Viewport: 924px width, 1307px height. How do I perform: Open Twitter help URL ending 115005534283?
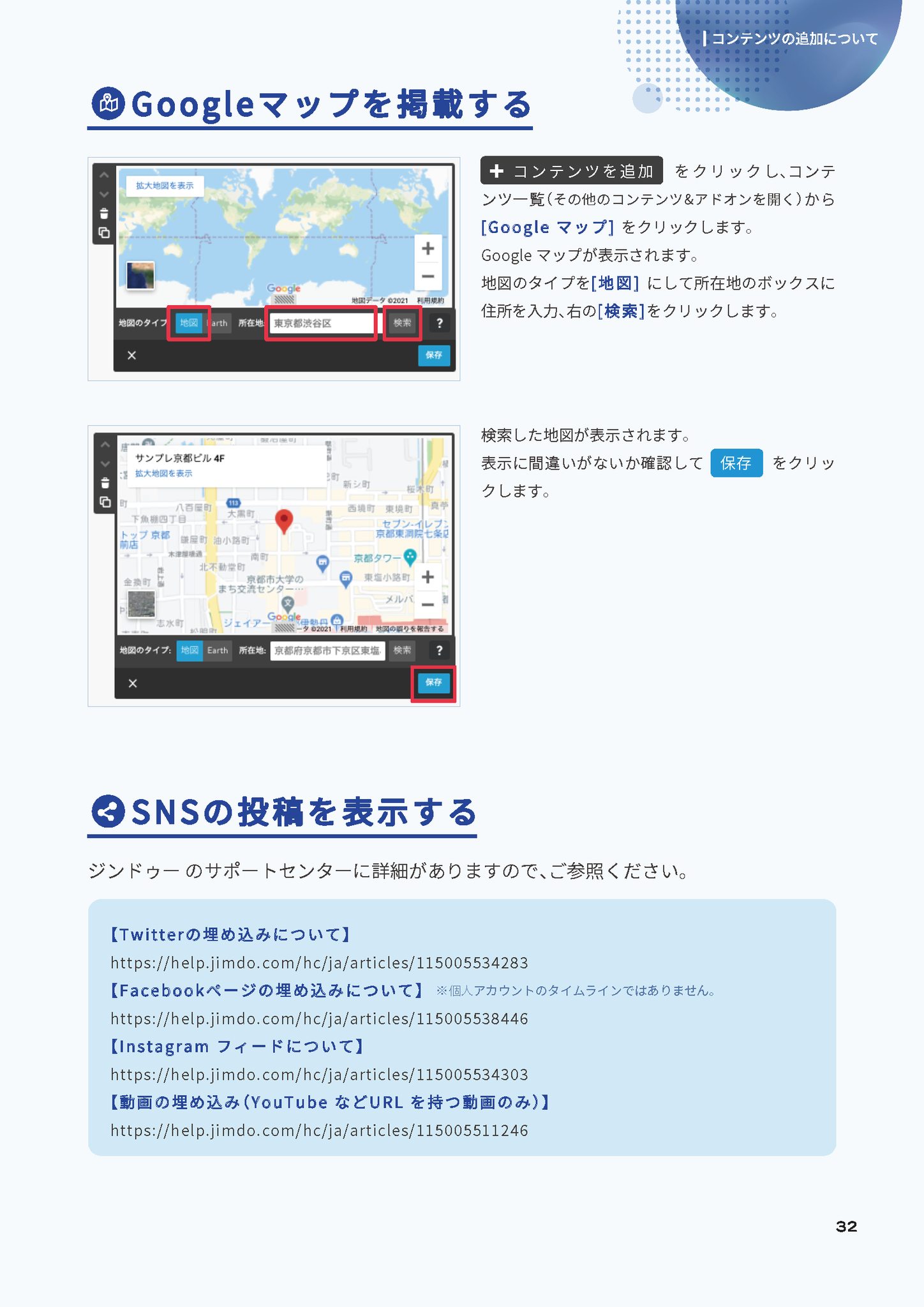coord(319,962)
